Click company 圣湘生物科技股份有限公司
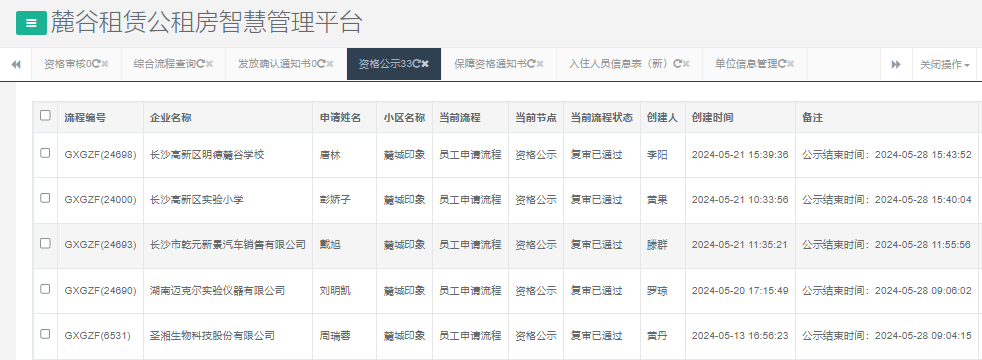982x360 pixels. (212, 336)
